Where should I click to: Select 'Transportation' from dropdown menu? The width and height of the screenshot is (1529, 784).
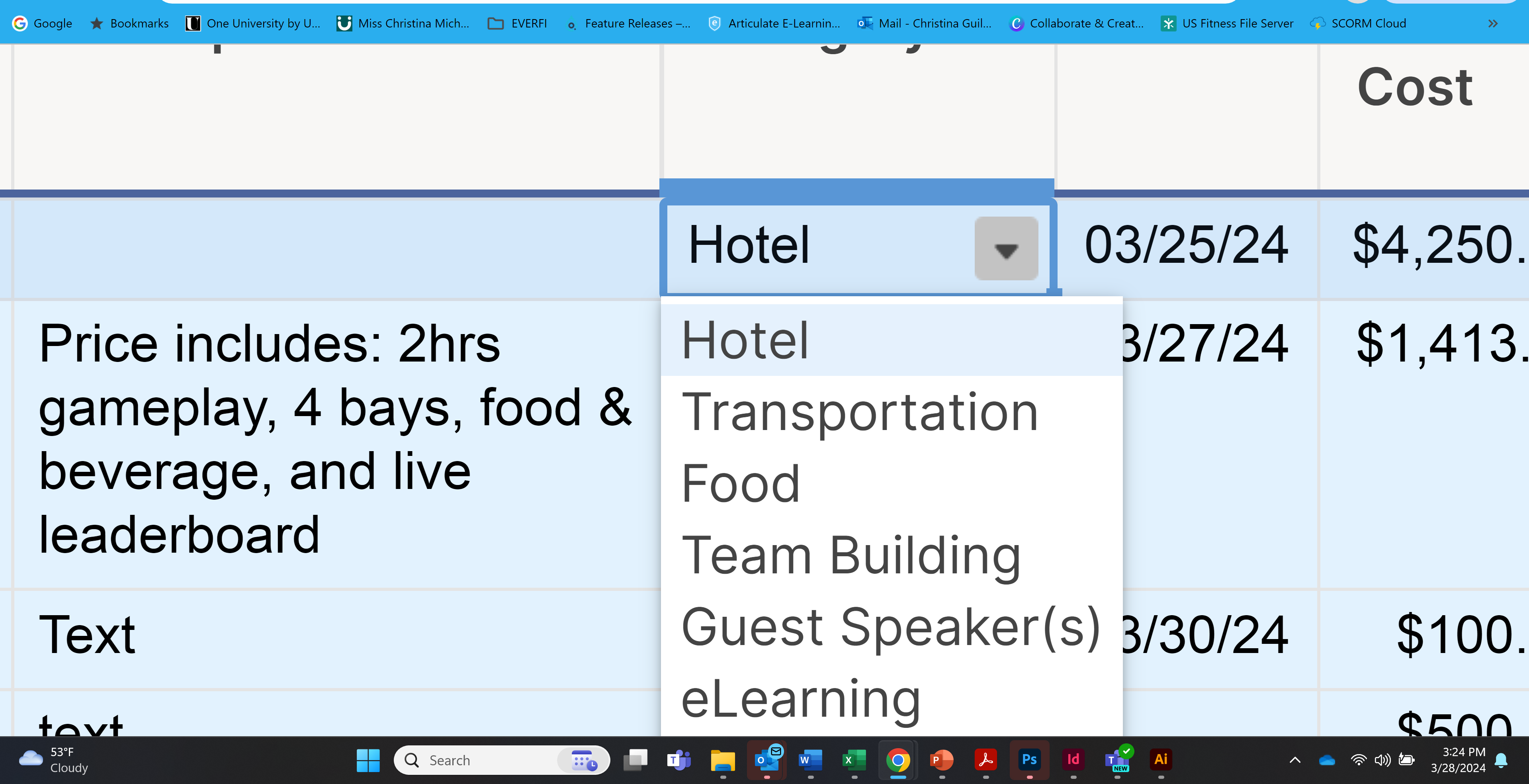click(x=859, y=411)
